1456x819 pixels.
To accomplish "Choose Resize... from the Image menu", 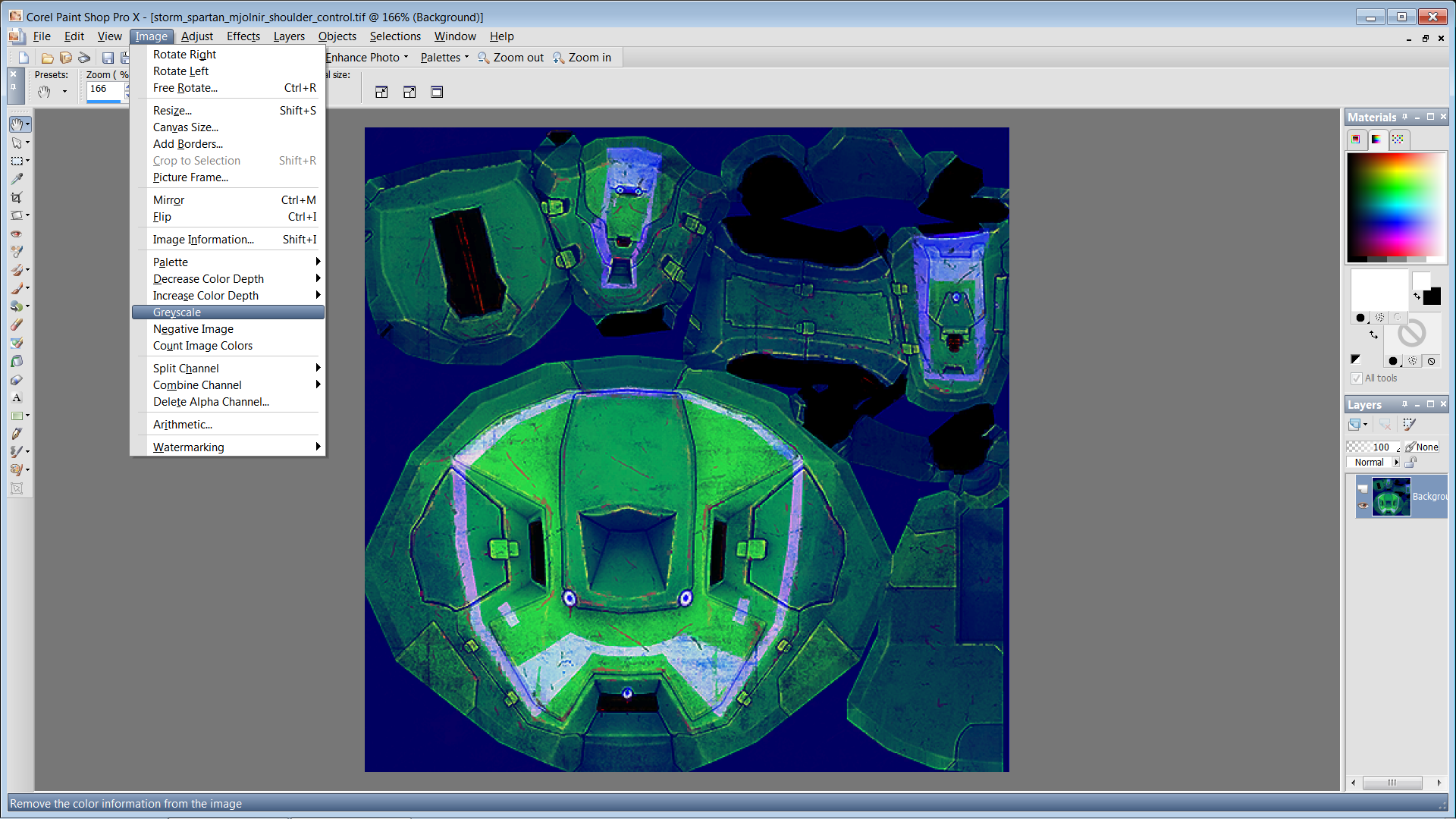I will coord(228,111).
